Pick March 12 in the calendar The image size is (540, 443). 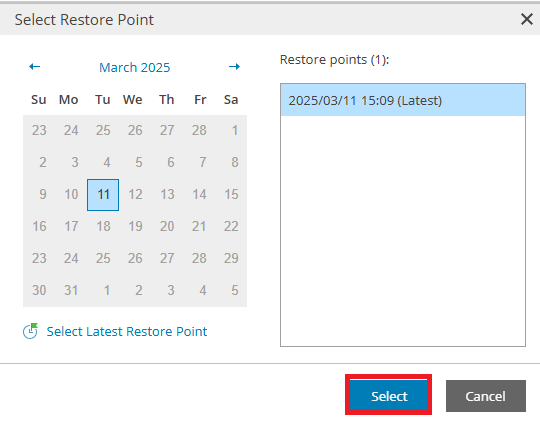(135, 195)
